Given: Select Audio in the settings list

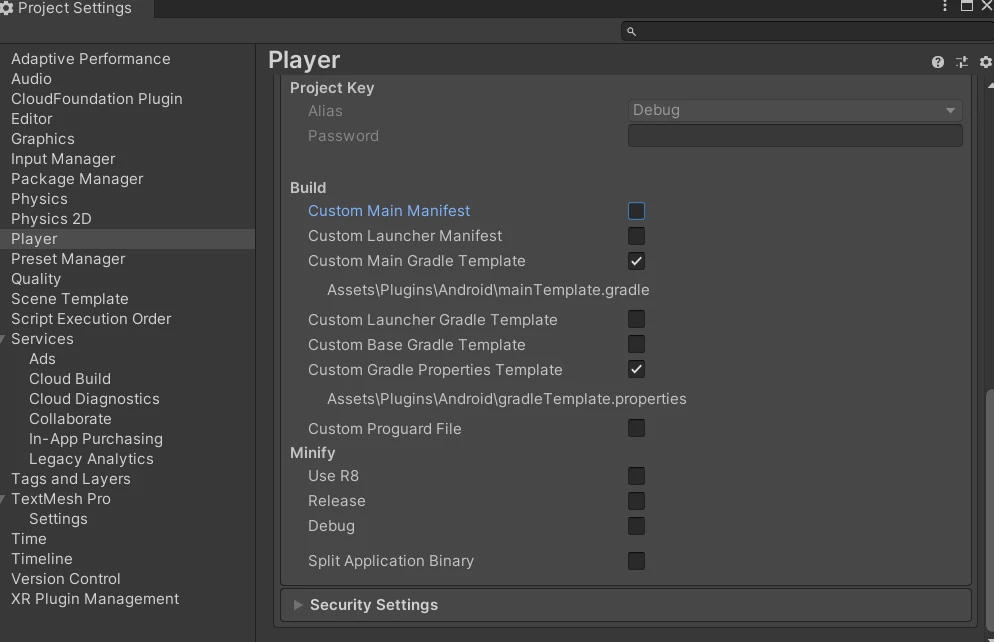Looking at the screenshot, I should click(x=32, y=79).
